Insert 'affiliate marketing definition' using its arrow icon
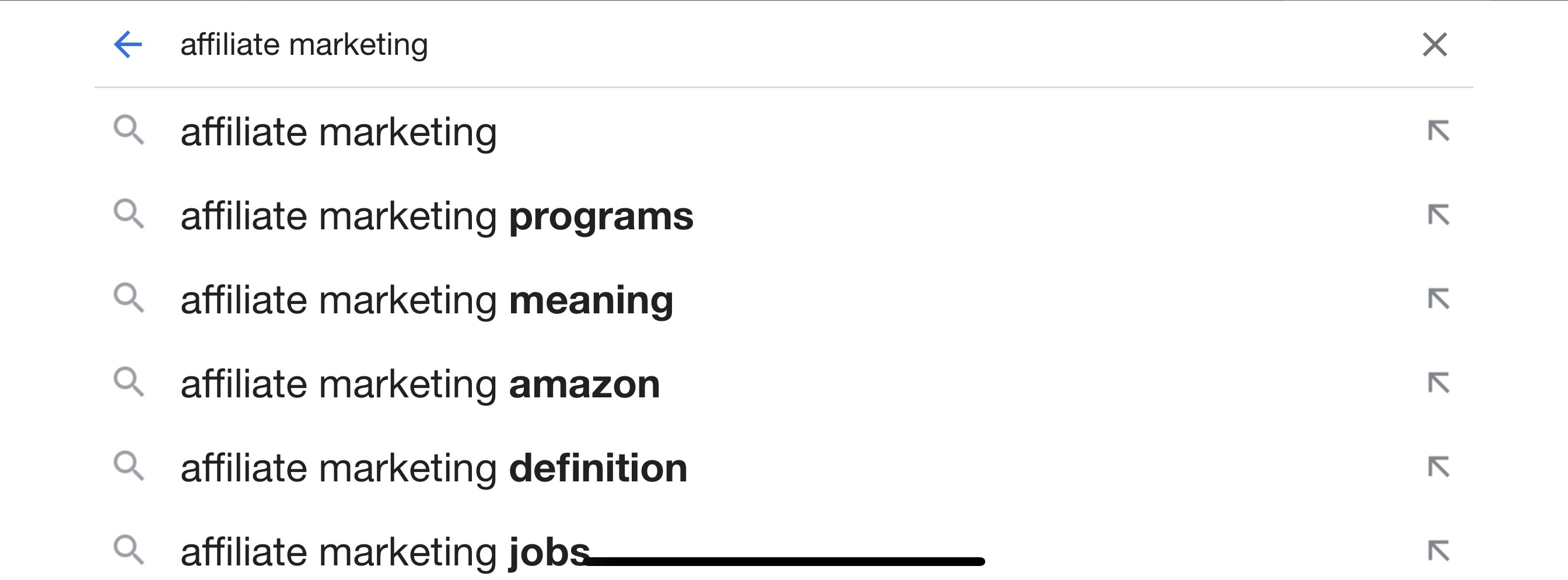 (1438, 467)
